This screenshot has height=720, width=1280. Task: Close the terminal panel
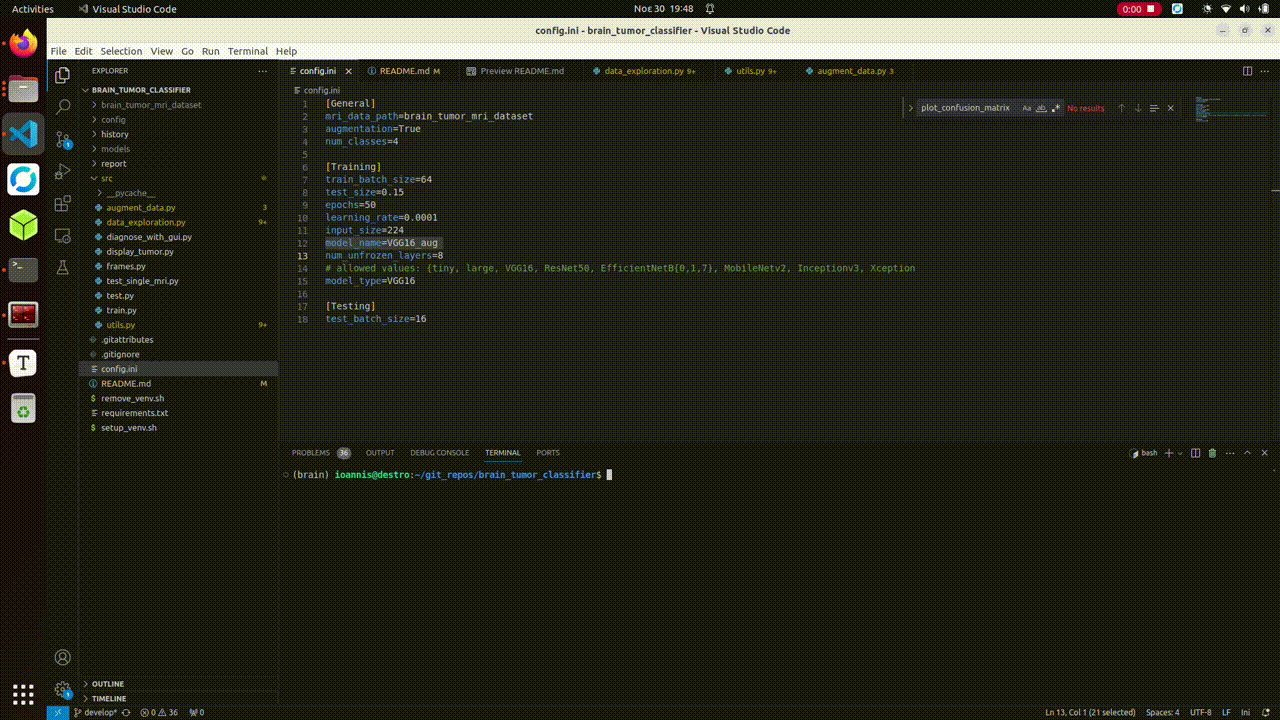(1265, 453)
